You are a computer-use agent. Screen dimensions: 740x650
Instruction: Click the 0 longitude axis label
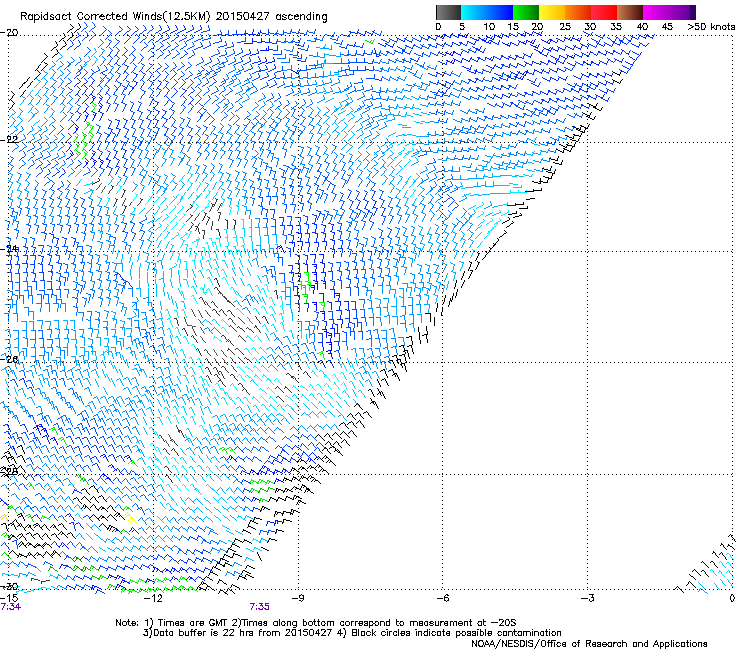pyautogui.click(x=732, y=598)
